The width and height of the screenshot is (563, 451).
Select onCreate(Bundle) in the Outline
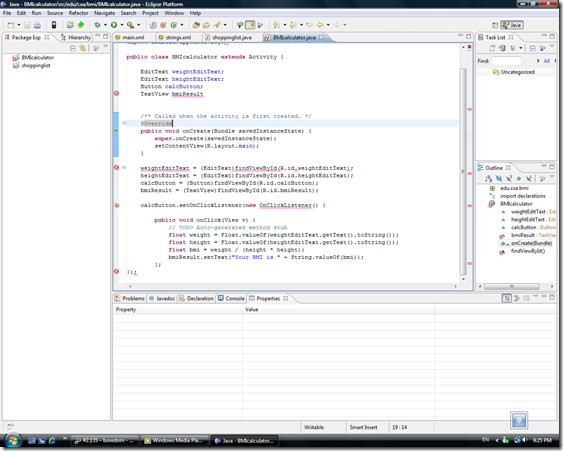coord(527,243)
